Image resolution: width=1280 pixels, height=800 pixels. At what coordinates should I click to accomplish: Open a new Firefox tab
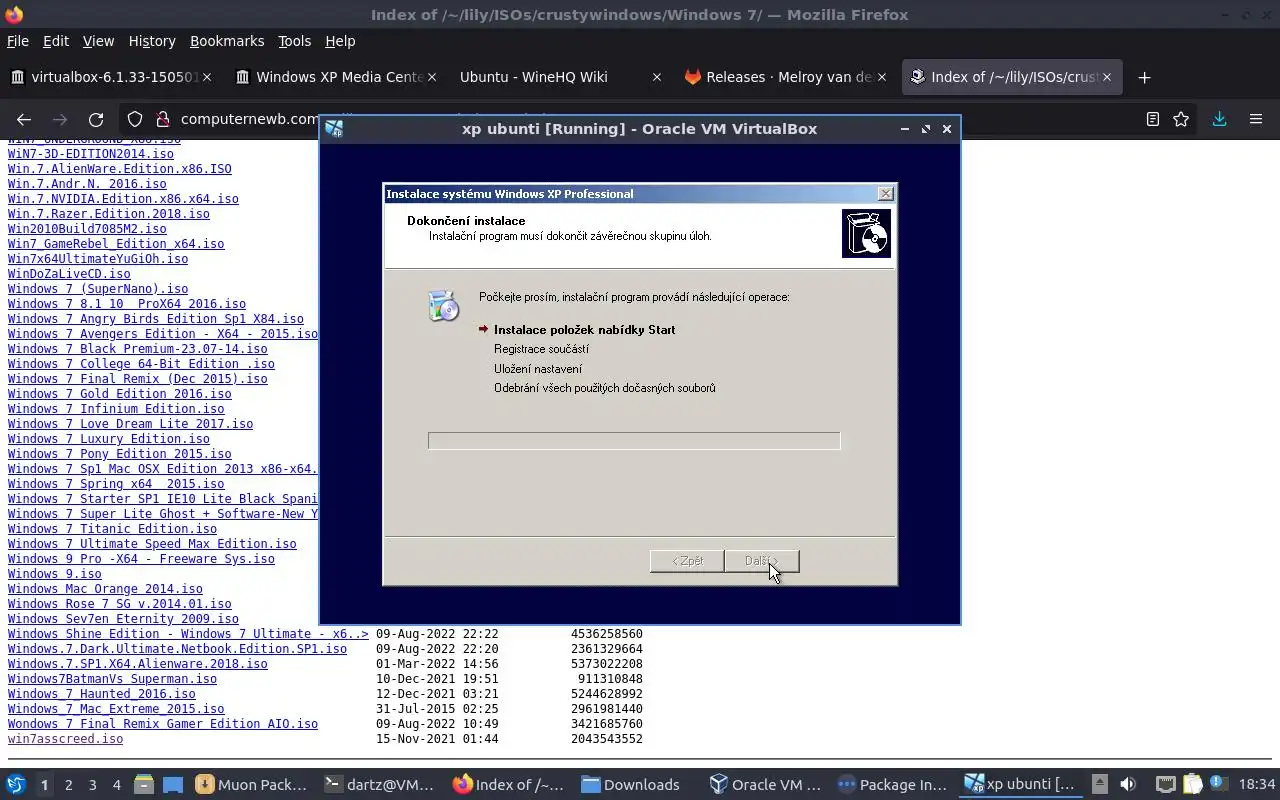[1145, 77]
